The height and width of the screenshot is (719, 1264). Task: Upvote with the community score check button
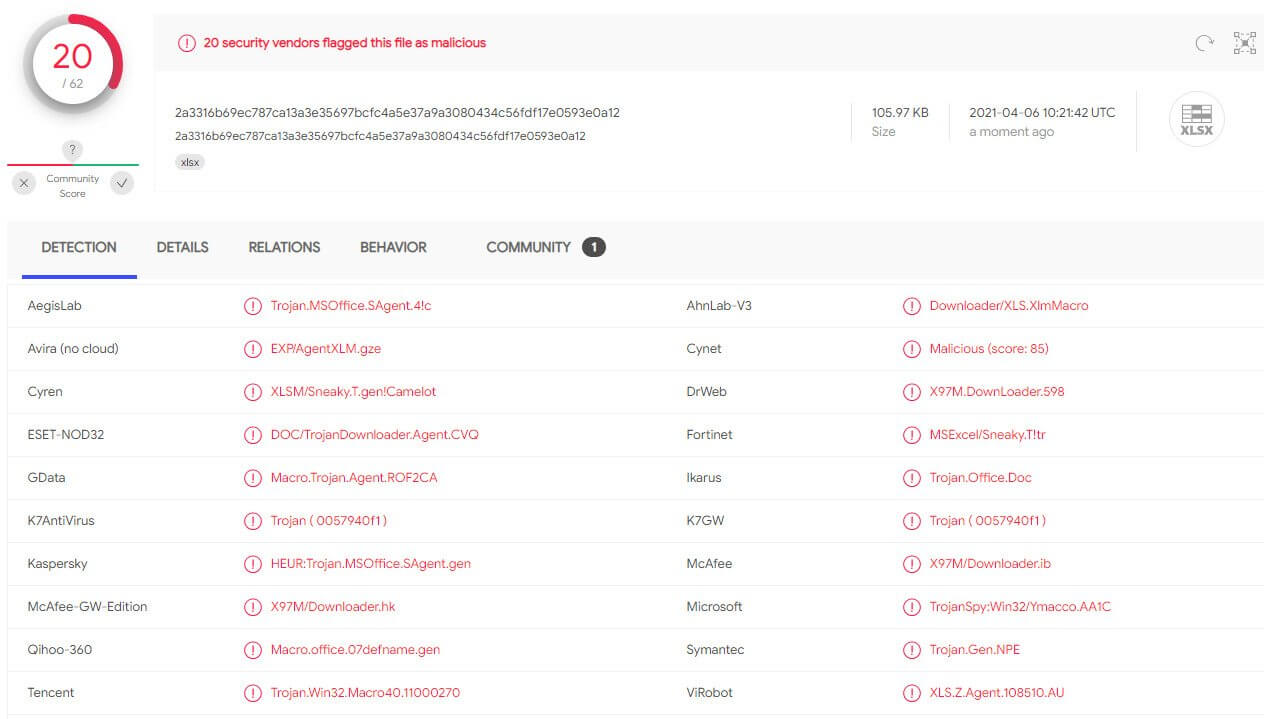click(x=122, y=183)
